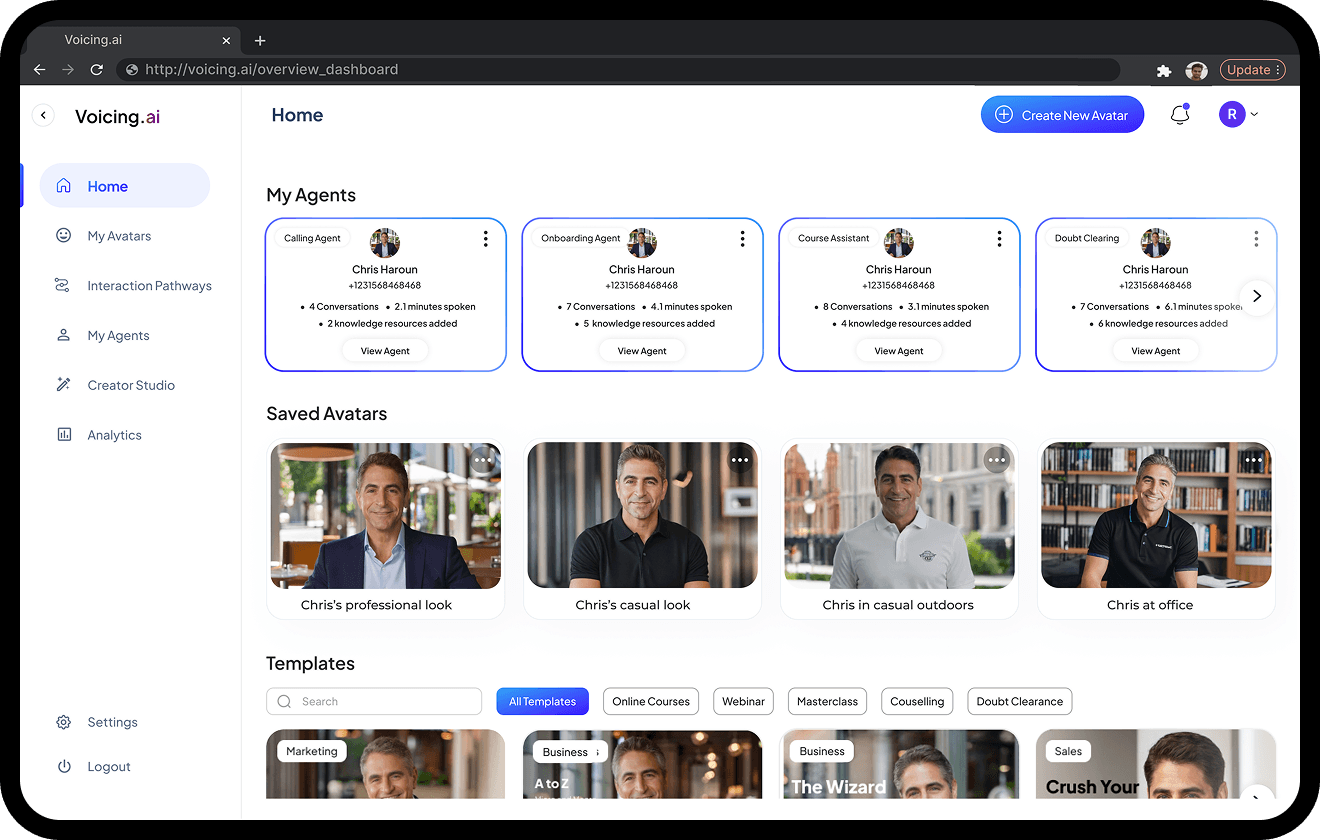This screenshot has height=840, width=1320.
Task: Click the globe site info icon in address bar
Action: click(131, 70)
